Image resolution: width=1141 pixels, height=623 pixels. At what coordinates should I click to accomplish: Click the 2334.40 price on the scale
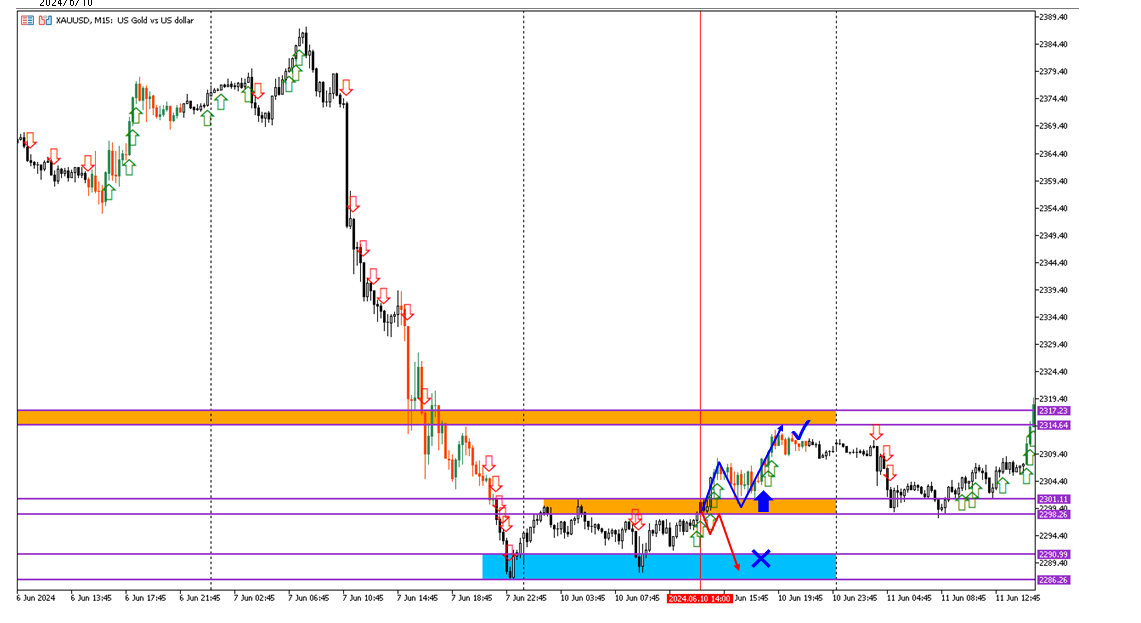1053,317
